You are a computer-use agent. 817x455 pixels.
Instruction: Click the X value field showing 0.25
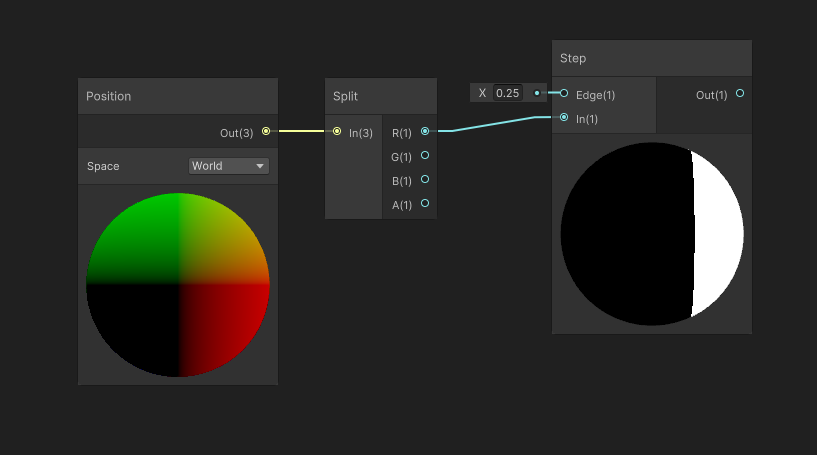click(x=507, y=93)
